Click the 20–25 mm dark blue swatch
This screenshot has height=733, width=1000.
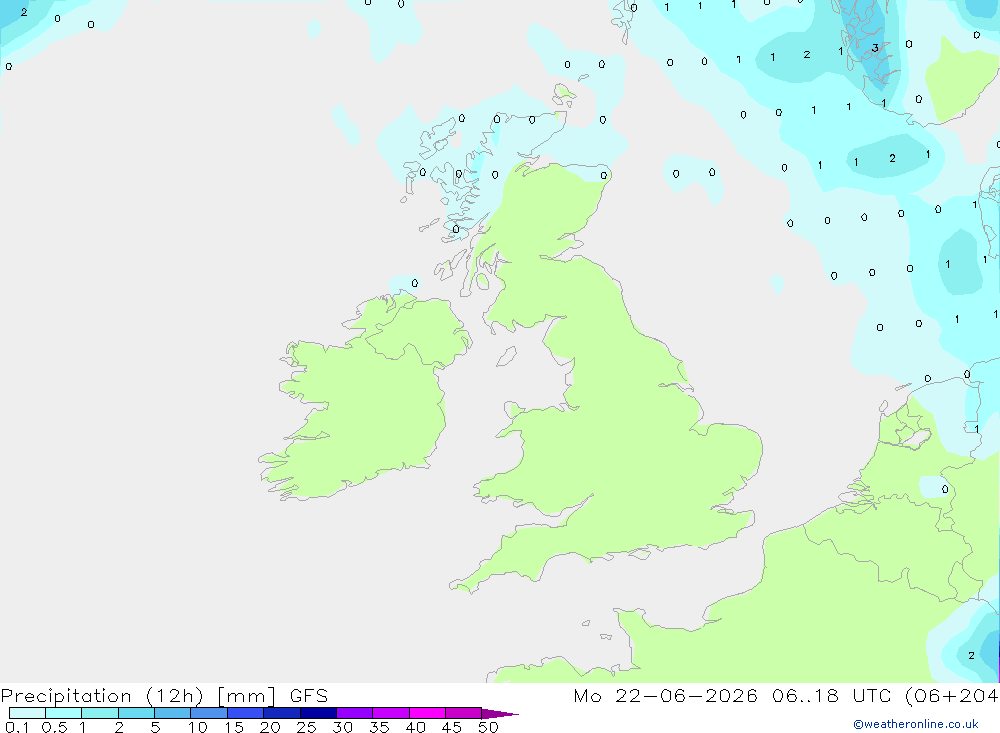pos(282,713)
